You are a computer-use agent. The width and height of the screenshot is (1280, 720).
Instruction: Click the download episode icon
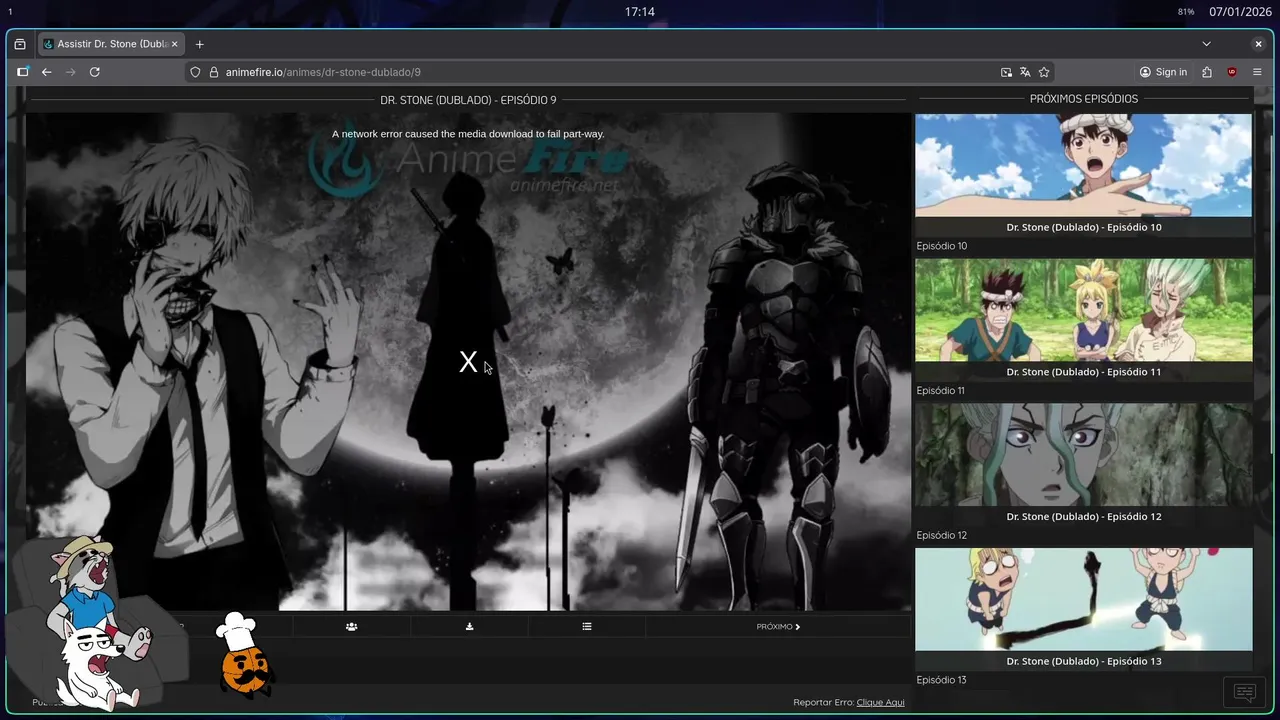click(x=469, y=627)
